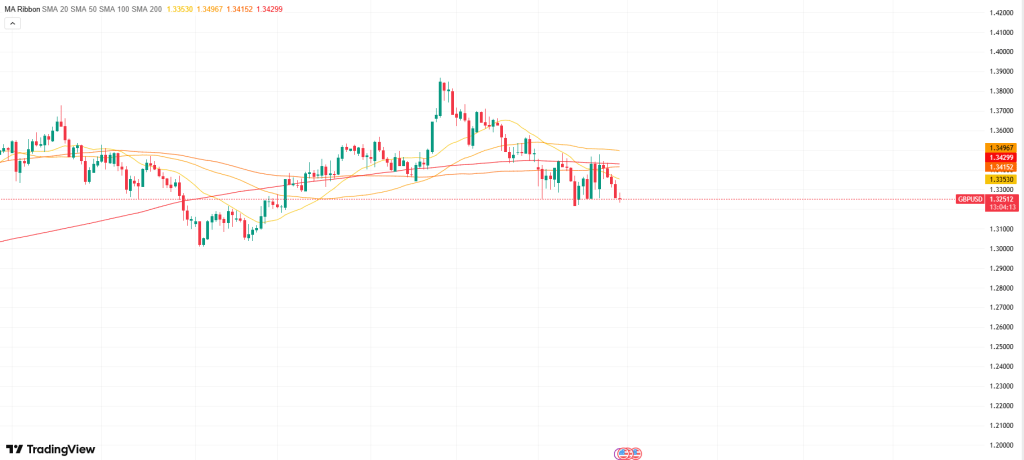Collapse the indicator legend with the chevron button
Screen dimensions: 1024x460
tap(13, 23)
